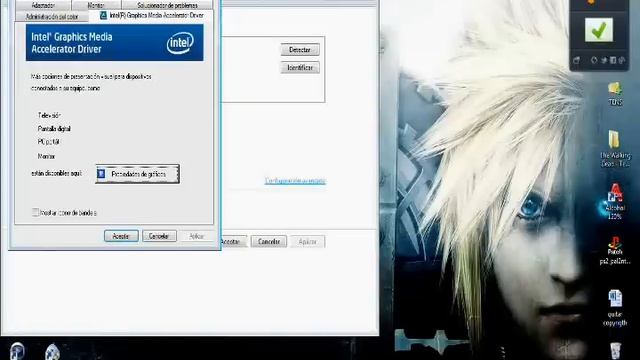The height and width of the screenshot is (360, 640).
Task: Click Cancelar in the Intel driver dialog
Action: coord(159,236)
